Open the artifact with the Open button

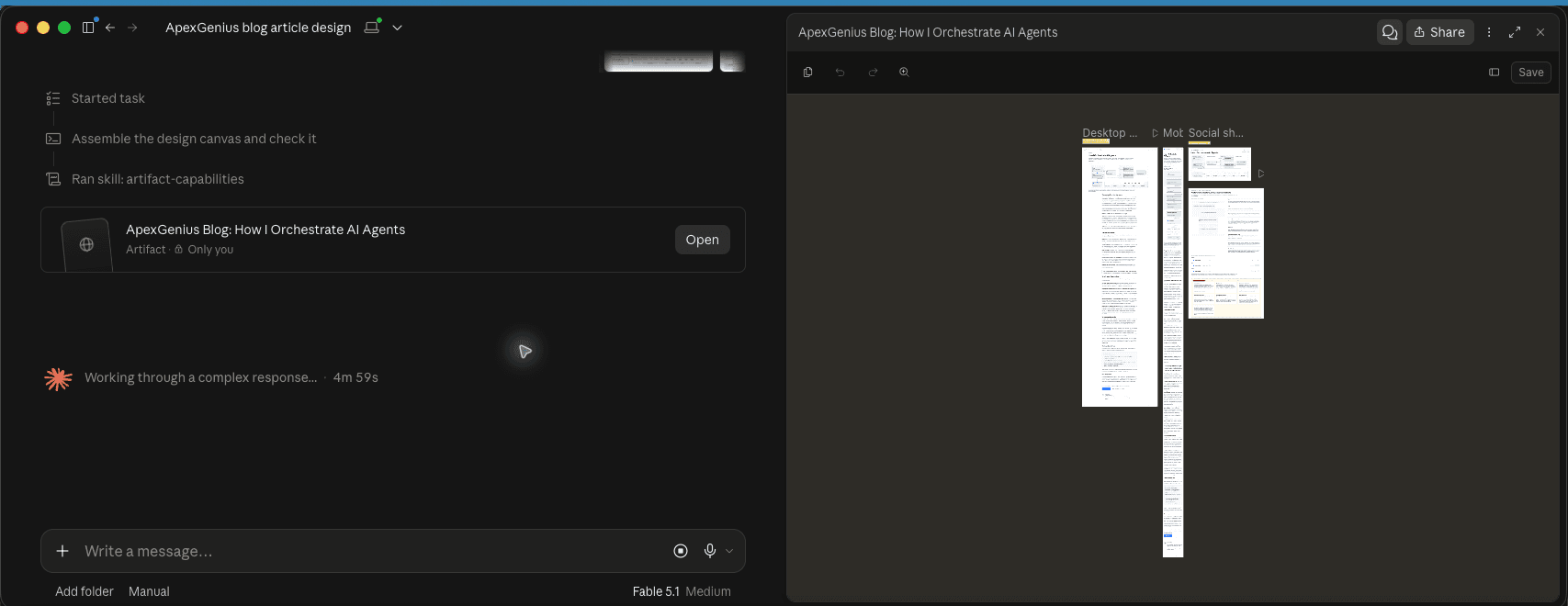[702, 240]
